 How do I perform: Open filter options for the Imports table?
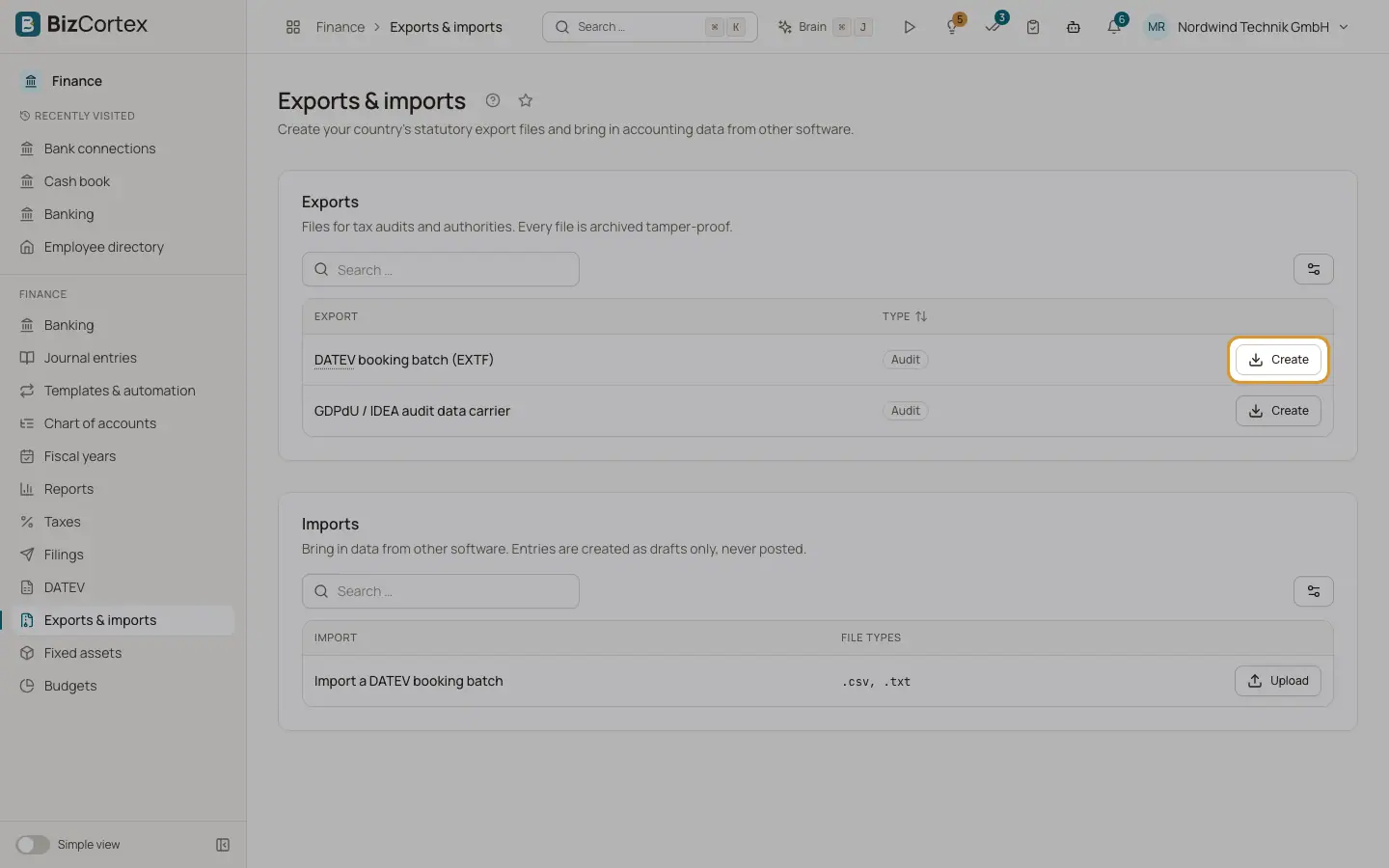point(1314,591)
